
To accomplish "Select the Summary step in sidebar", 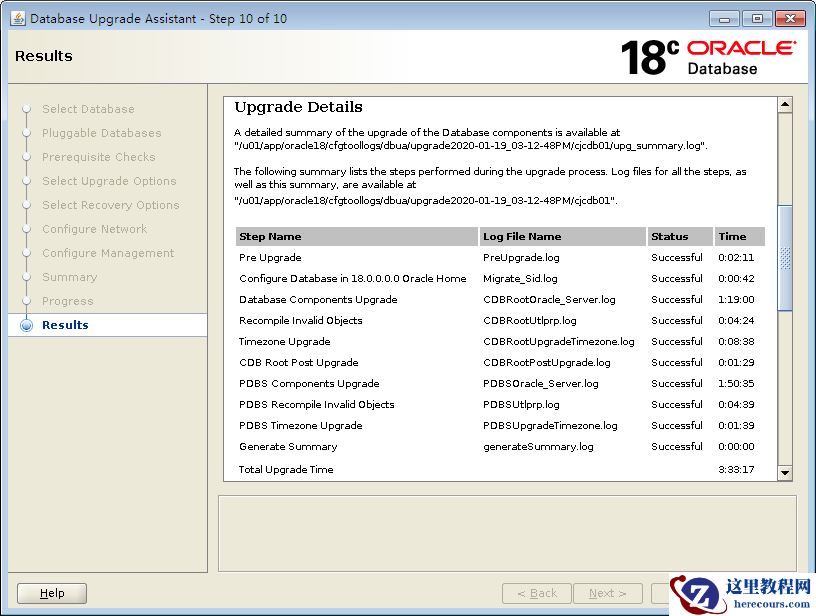I will [x=70, y=277].
